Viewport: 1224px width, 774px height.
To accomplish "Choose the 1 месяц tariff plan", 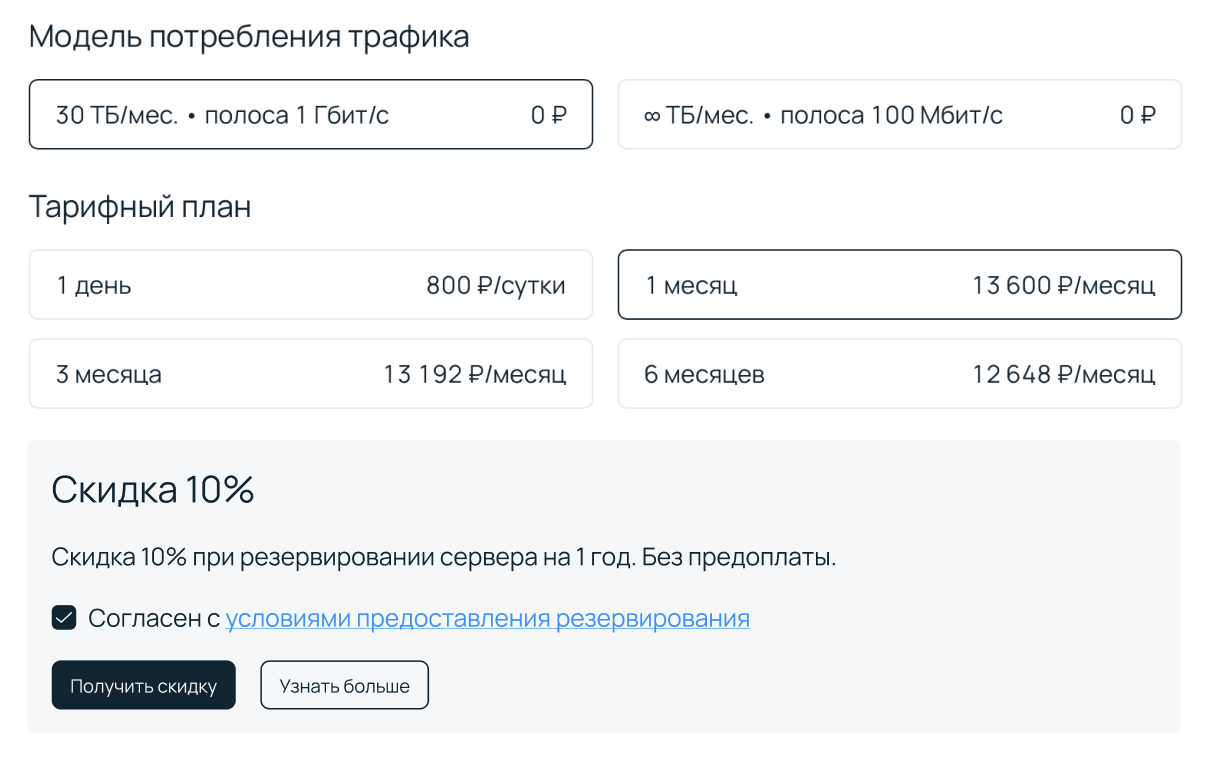I will click(x=899, y=284).
